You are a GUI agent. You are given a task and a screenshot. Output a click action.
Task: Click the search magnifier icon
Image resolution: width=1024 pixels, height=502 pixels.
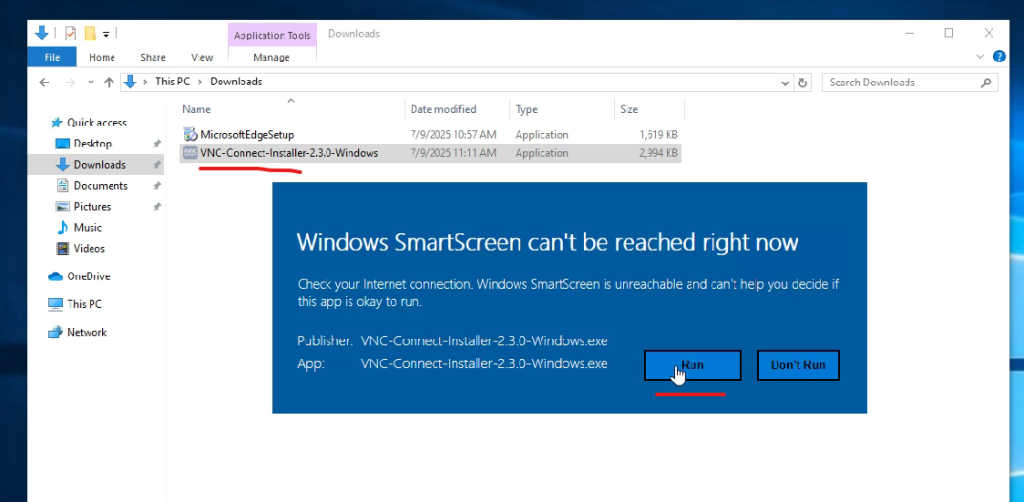(x=986, y=83)
